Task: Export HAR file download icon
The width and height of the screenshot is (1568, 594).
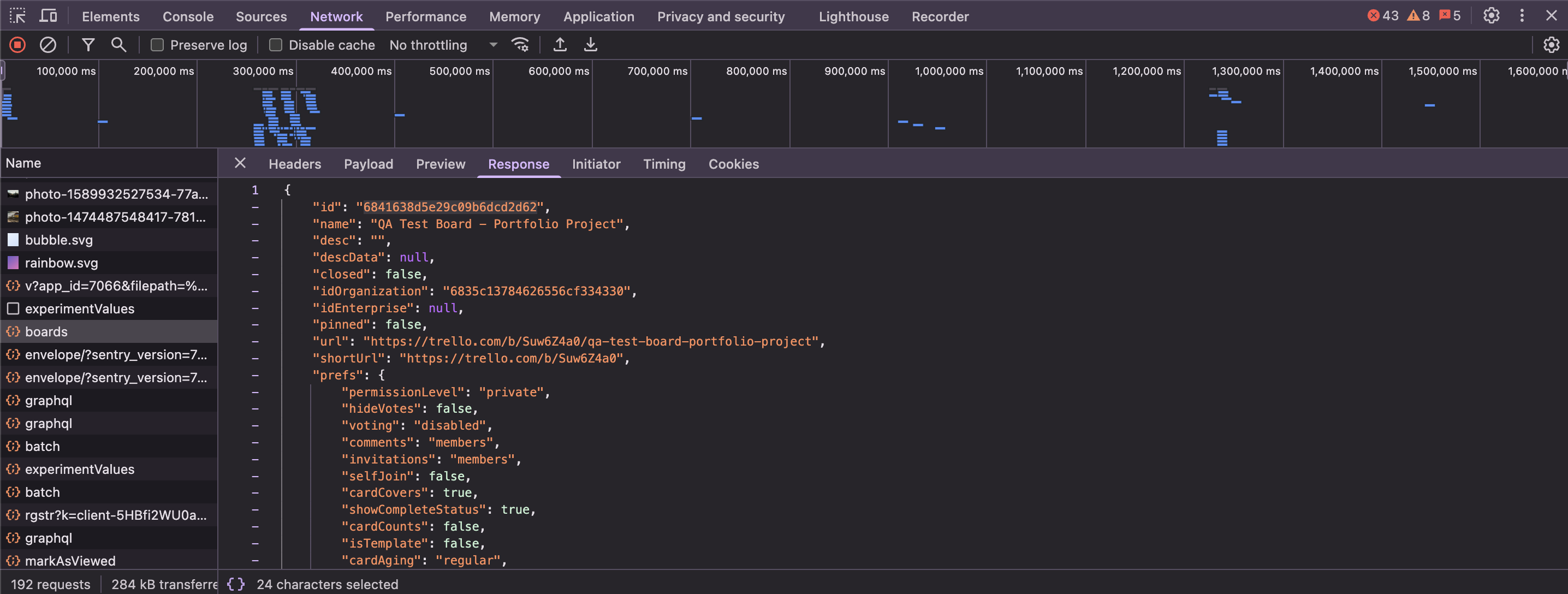Action: [590, 44]
